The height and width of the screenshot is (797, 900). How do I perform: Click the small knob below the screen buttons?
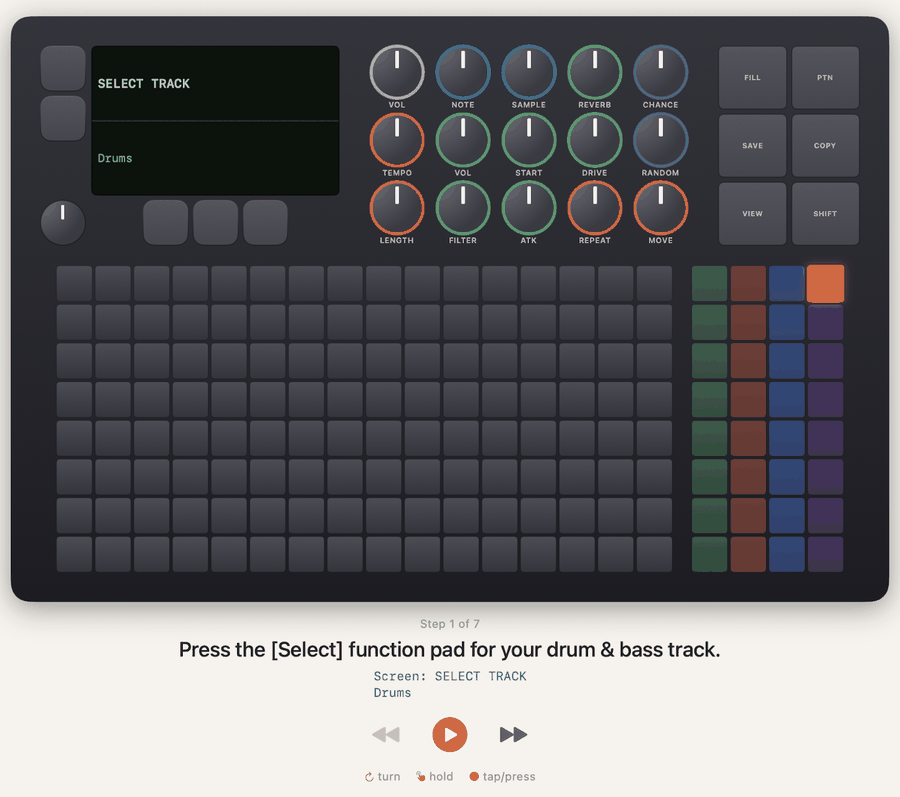click(x=63, y=223)
